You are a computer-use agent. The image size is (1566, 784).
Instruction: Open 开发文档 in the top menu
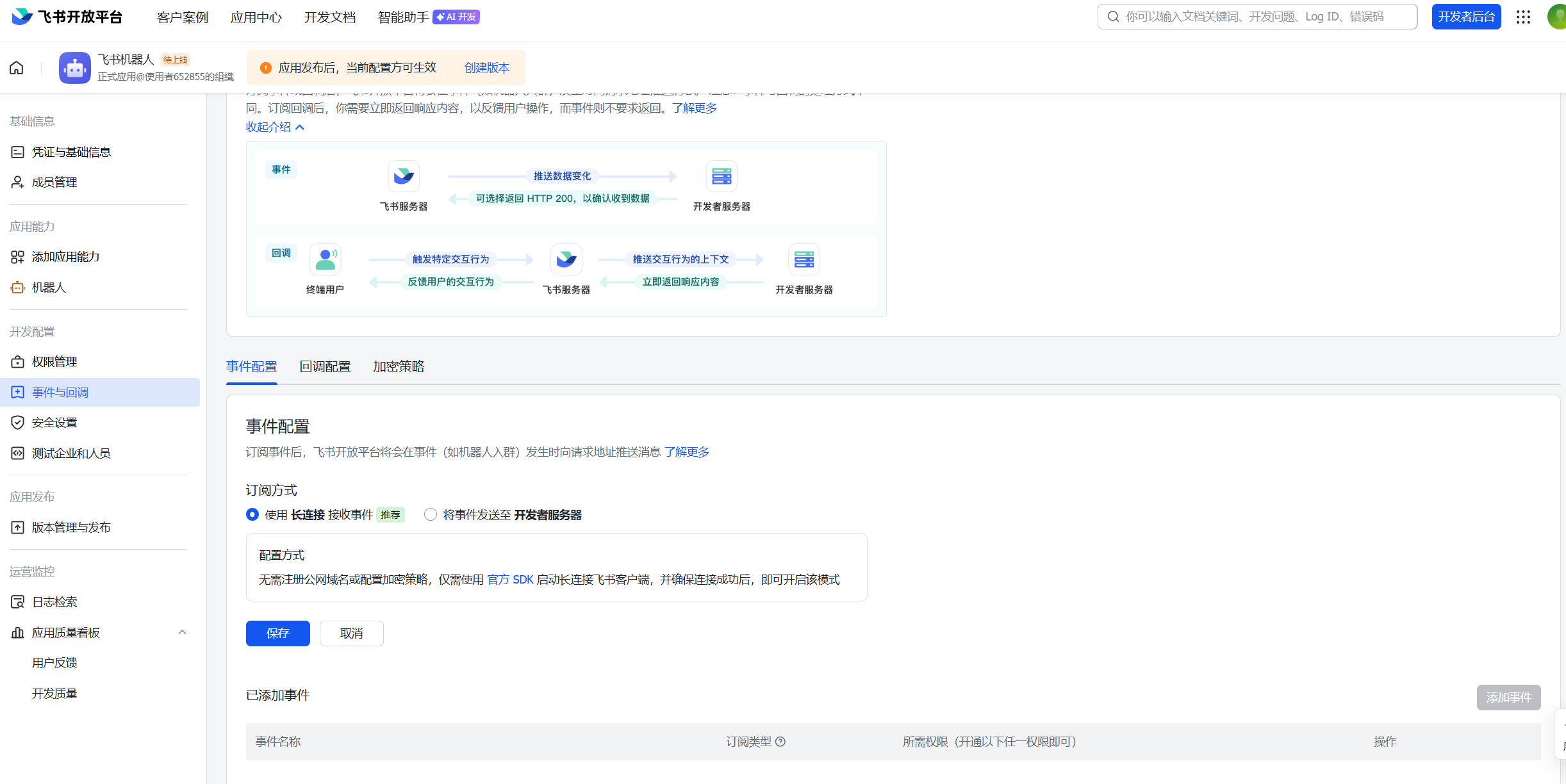[x=330, y=17]
